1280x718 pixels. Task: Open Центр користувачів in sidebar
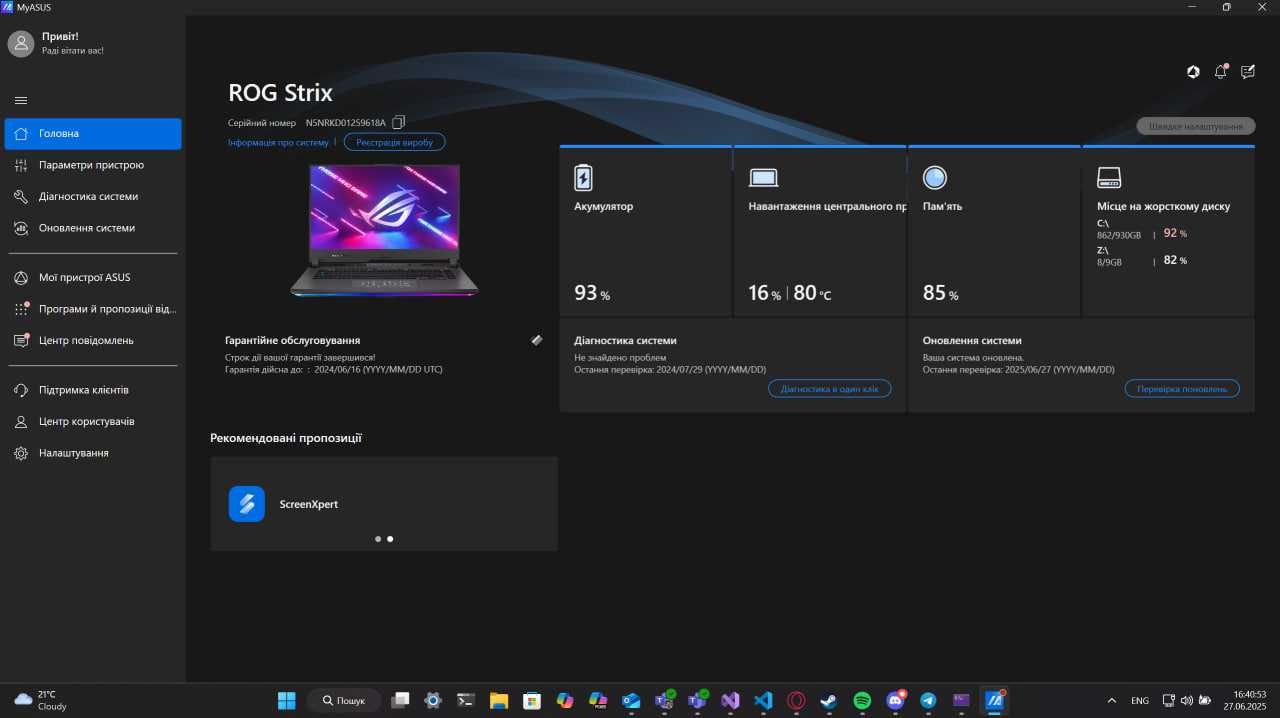point(93,422)
